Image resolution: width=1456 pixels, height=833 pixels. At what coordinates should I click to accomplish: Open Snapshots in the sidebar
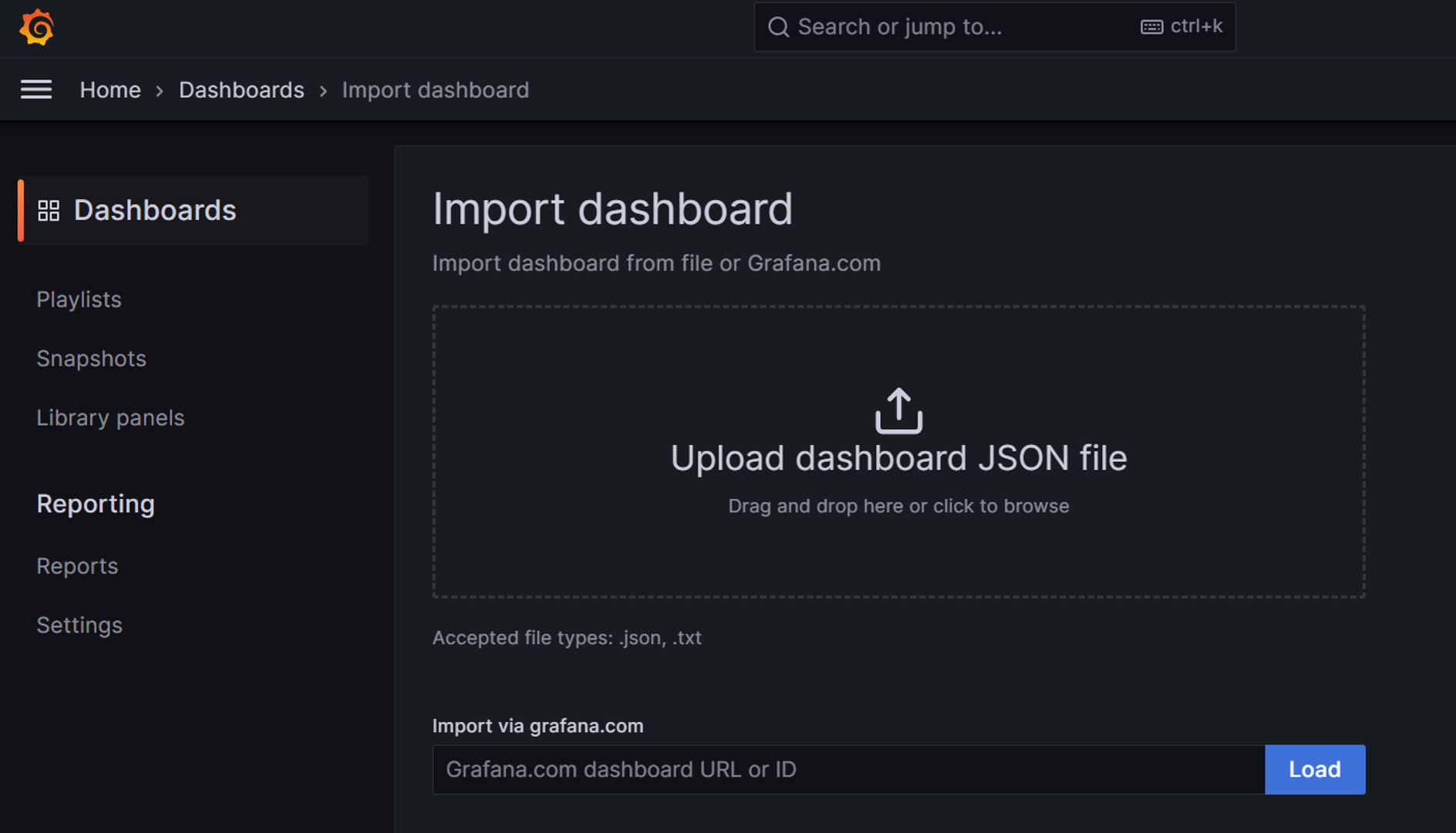point(91,359)
